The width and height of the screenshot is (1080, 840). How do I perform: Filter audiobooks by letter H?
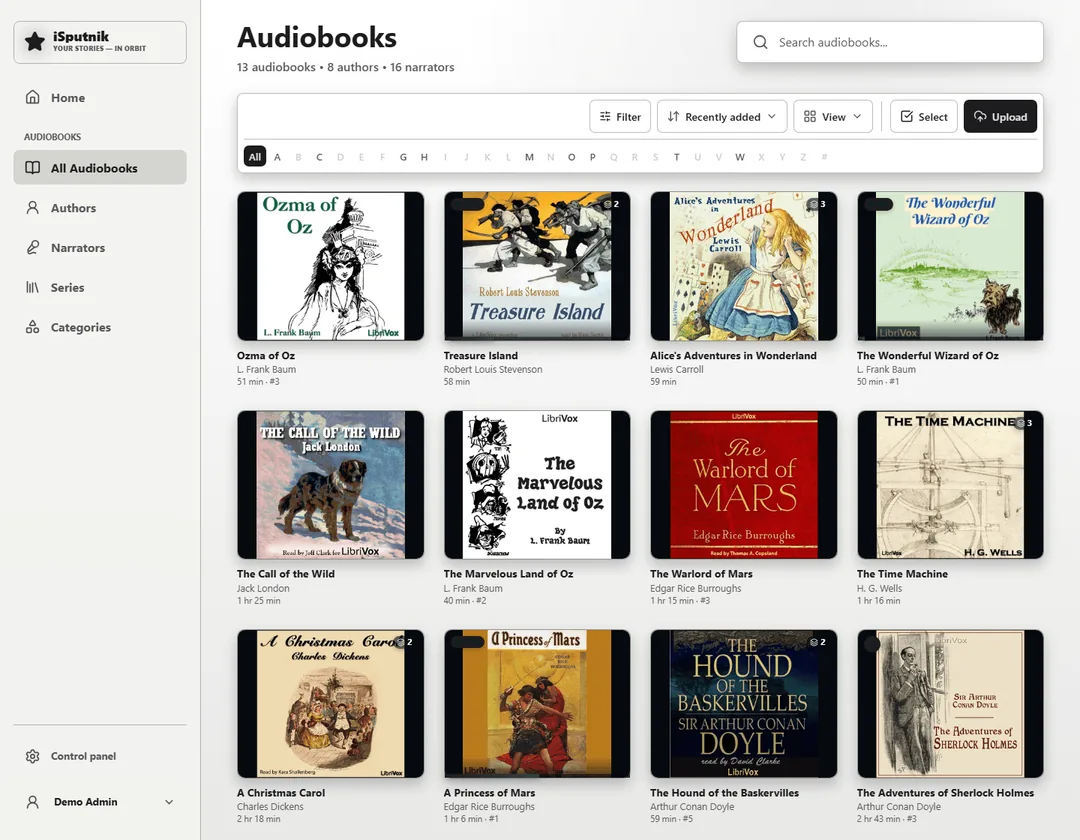coord(424,157)
